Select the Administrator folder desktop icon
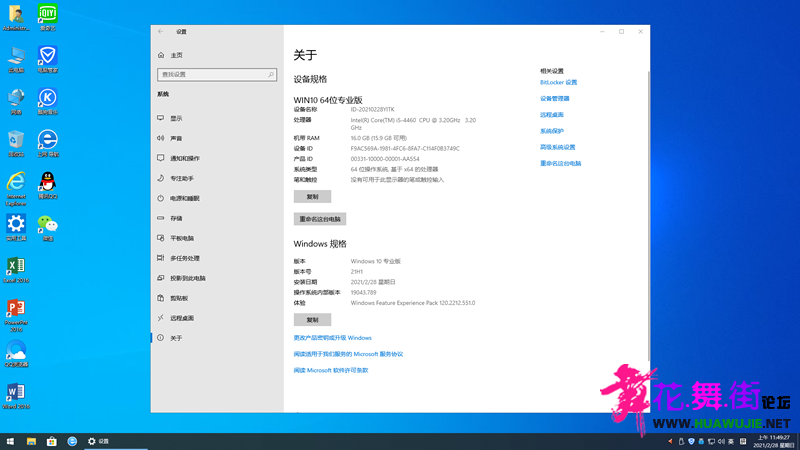The height and width of the screenshot is (450, 800). pyautogui.click(x=16, y=18)
